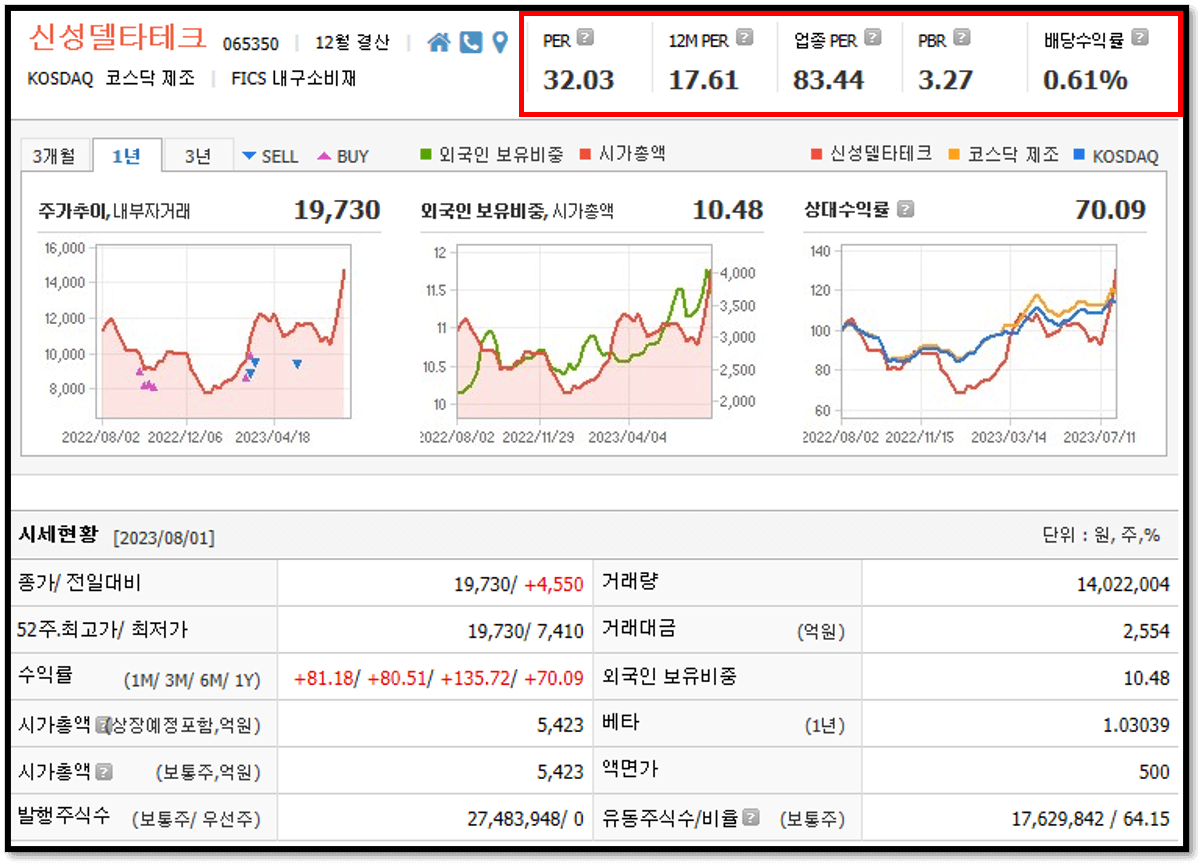Click the 외국인 보유비중 chart
Image resolution: width=1202 pixels, height=865 pixels.
coord(584,330)
